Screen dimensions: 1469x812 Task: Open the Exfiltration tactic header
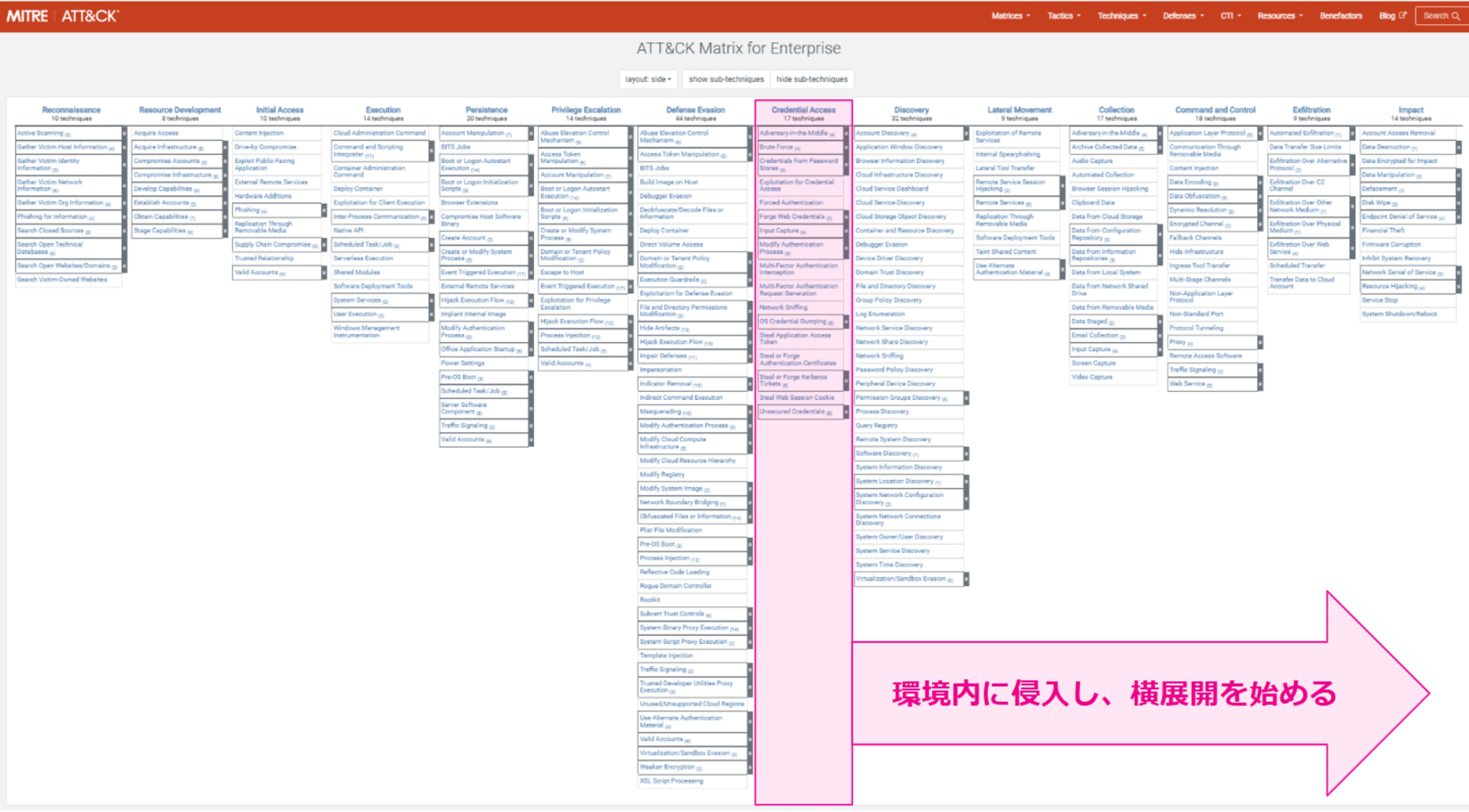point(1312,110)
